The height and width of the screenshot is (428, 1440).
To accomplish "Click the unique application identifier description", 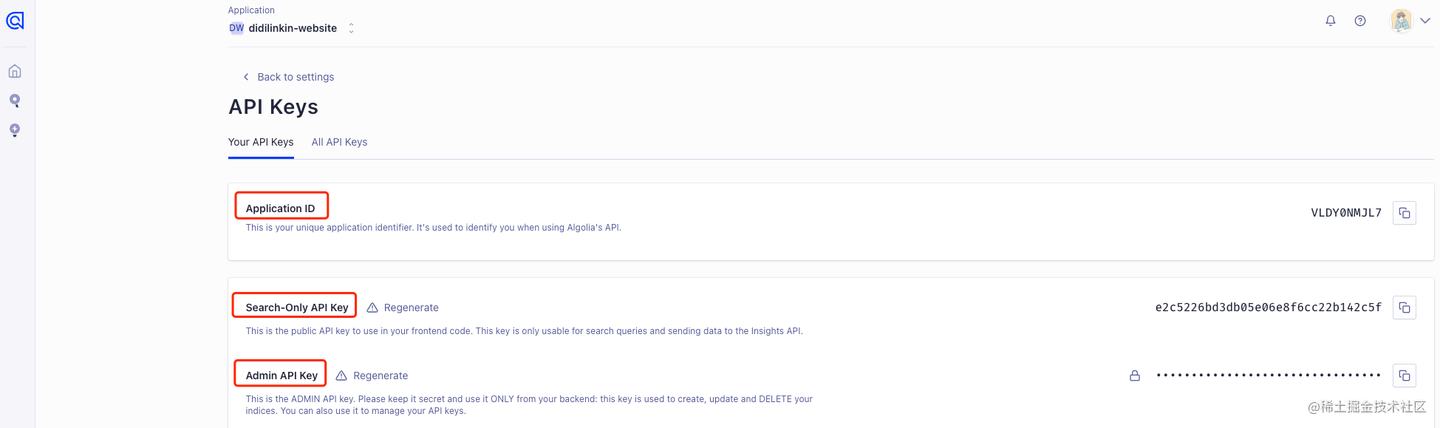I will coord(433,228).
